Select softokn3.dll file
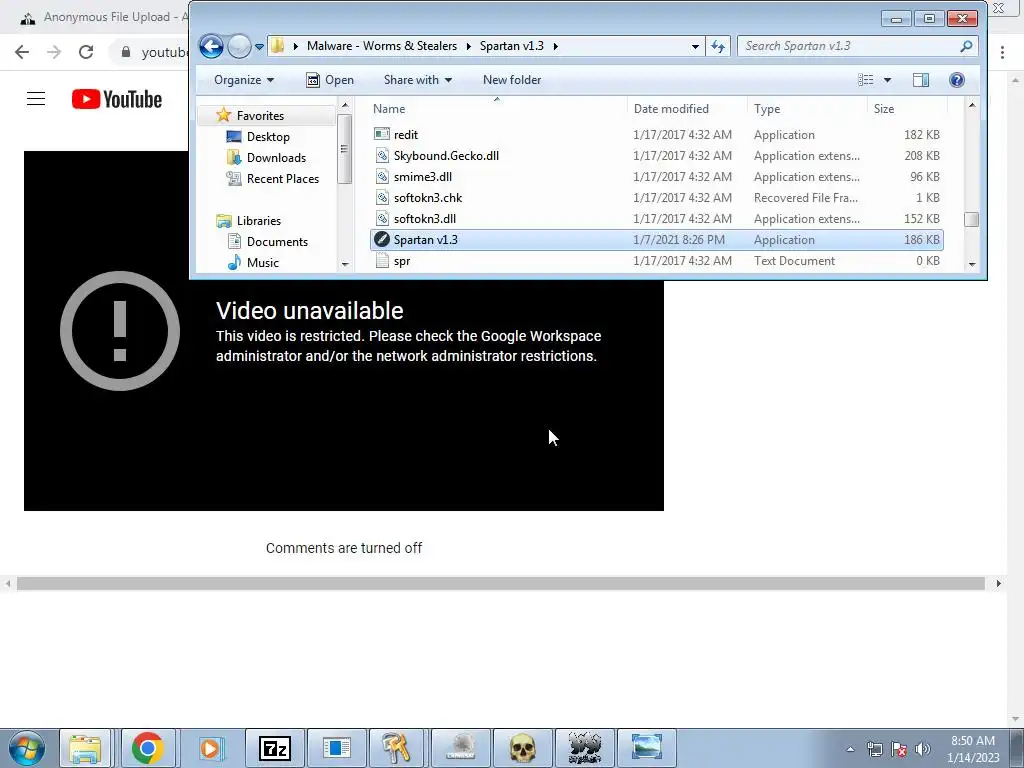 [x=656, y=219]
